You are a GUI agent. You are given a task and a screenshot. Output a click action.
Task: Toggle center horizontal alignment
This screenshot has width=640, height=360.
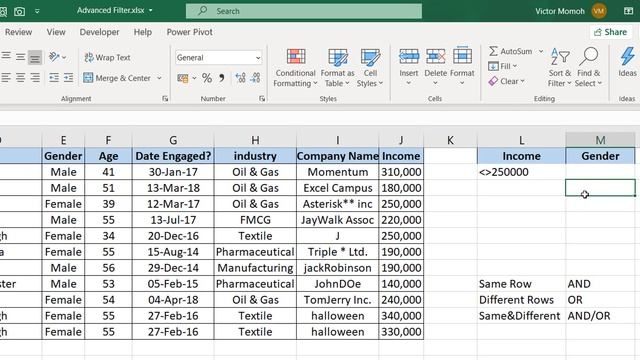pos(20,78)
